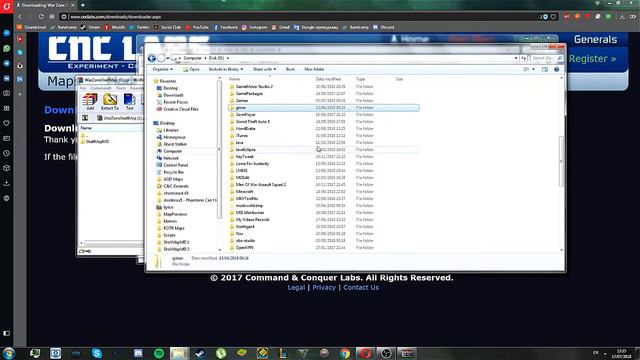
Task: Click Extract To icon in WinRAR window
Action: [109, 102]
